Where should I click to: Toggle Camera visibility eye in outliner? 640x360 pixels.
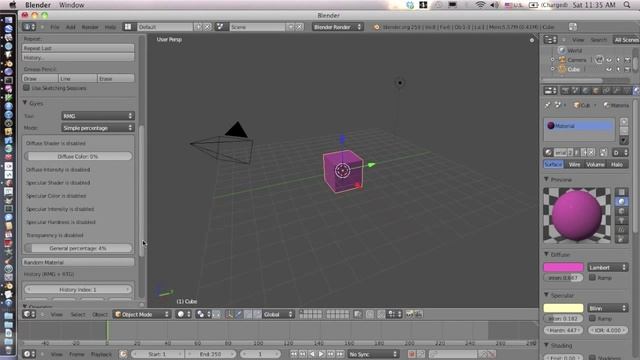pos(609,60)
